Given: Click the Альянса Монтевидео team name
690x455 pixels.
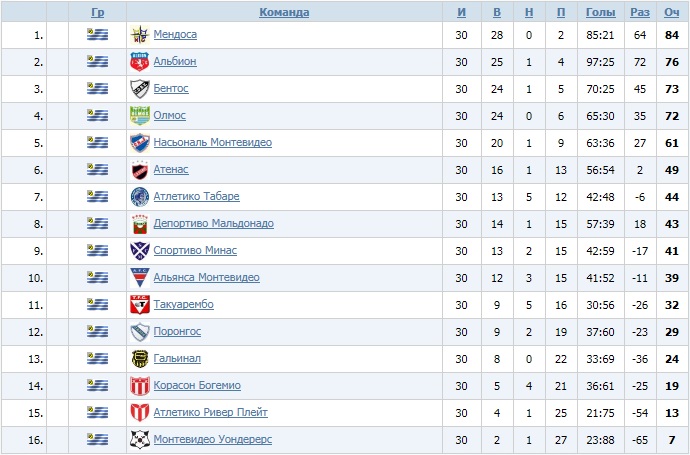Looking at the screenshot, I should (206, 277).
